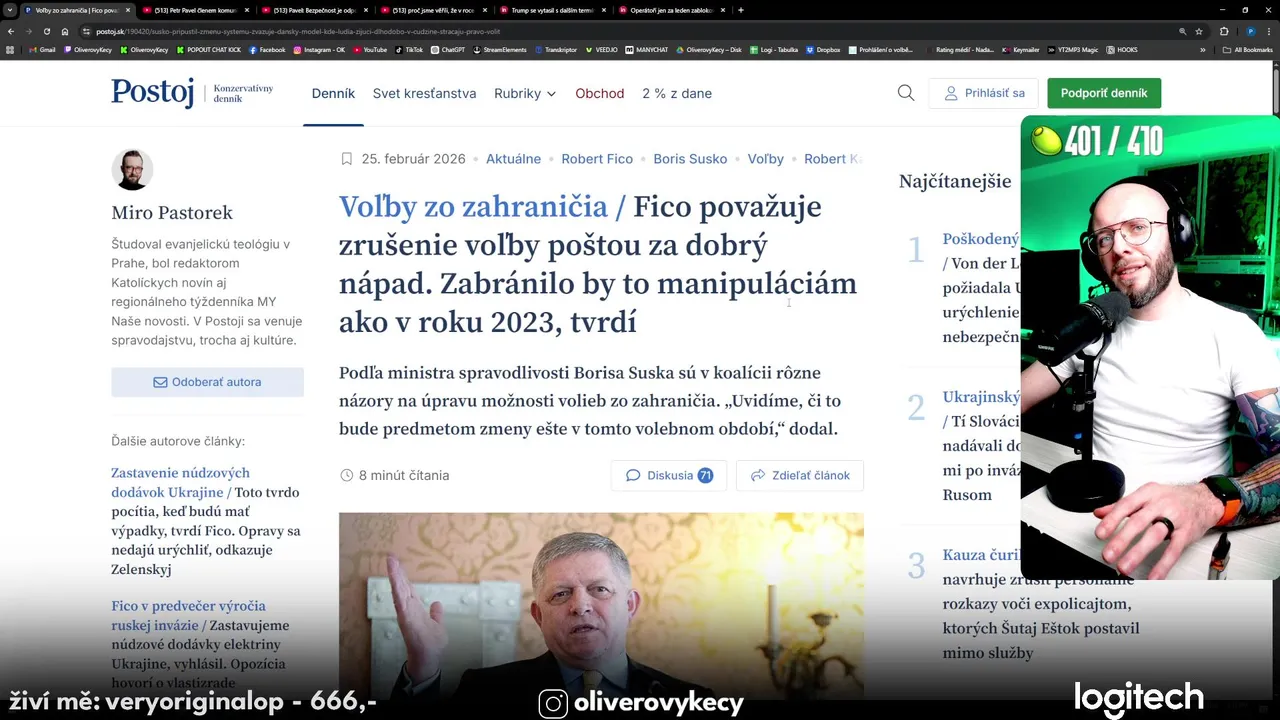Open the Denník navigation tab

coord(333,93)
